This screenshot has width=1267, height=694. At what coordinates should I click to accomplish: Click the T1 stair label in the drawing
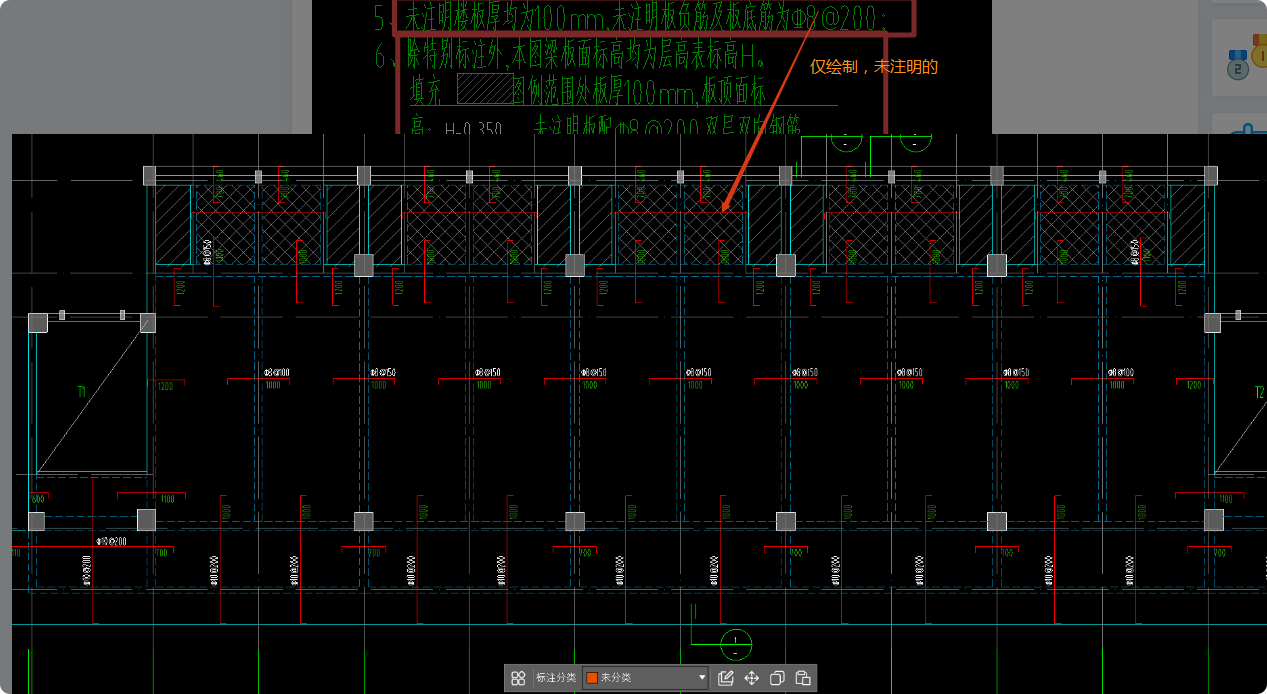[82, 393]
